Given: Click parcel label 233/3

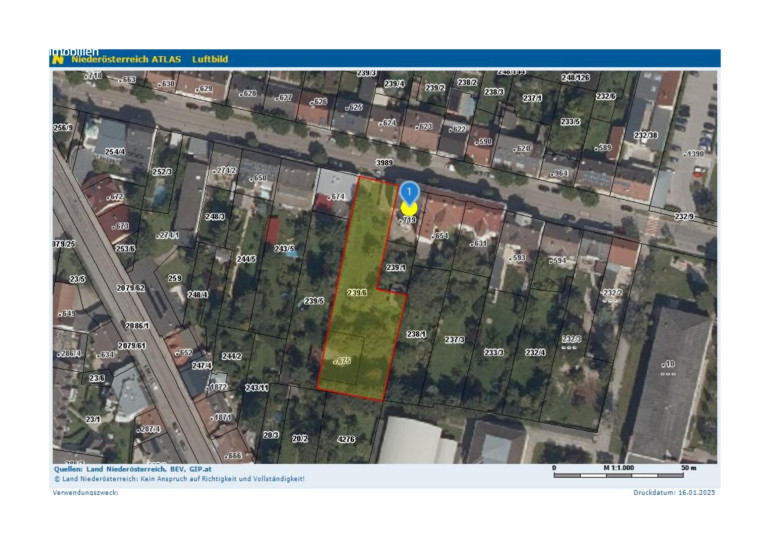Looking at the screenshot, I should [x=494, y=352].
